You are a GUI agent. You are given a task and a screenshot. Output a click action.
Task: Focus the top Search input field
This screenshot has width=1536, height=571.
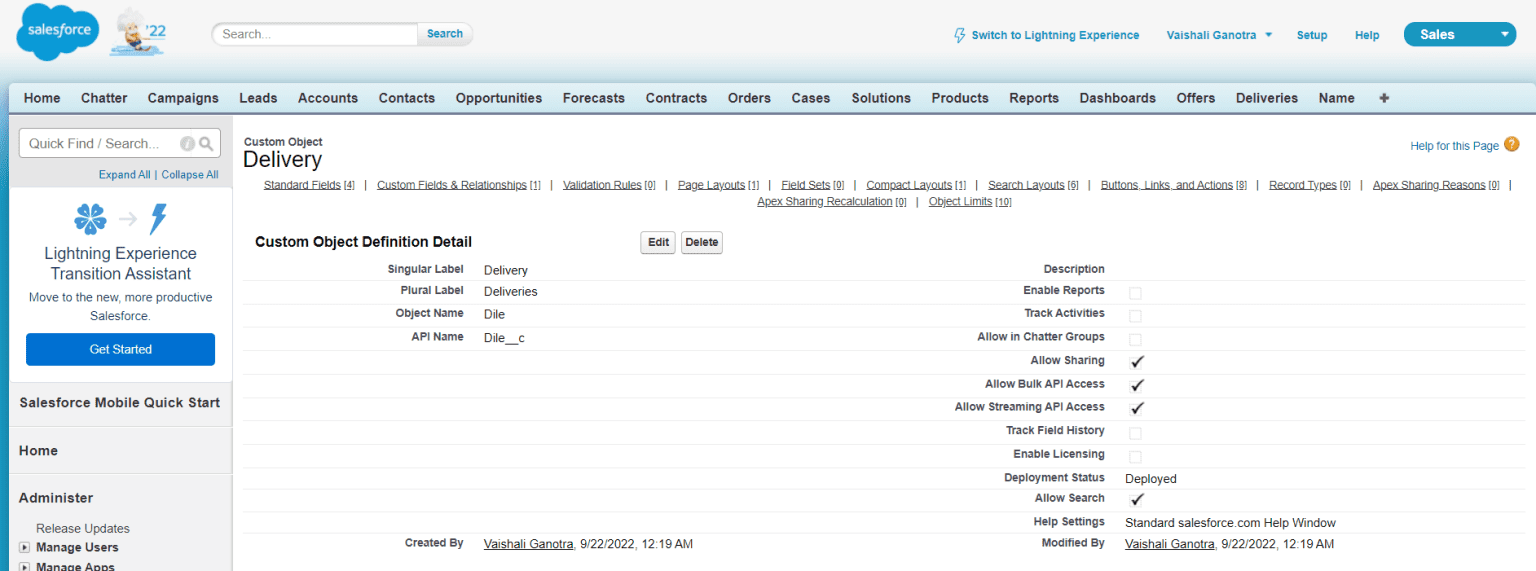pos(315,34)
